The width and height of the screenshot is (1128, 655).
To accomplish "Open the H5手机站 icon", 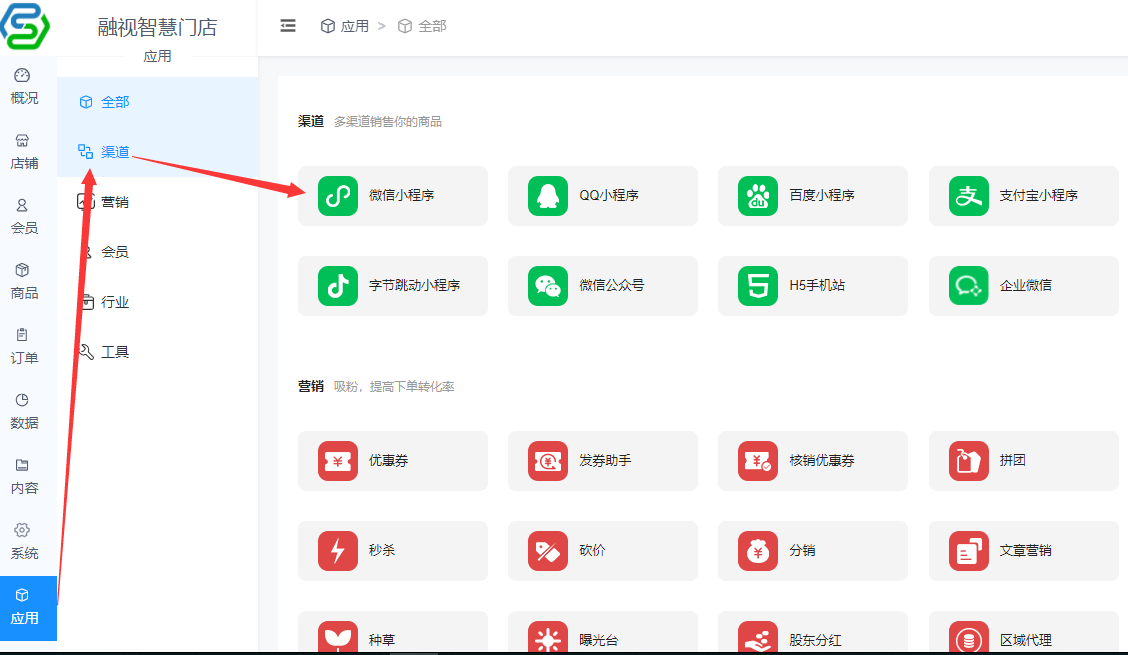I will pyautogui.click(x=758, y=286).
